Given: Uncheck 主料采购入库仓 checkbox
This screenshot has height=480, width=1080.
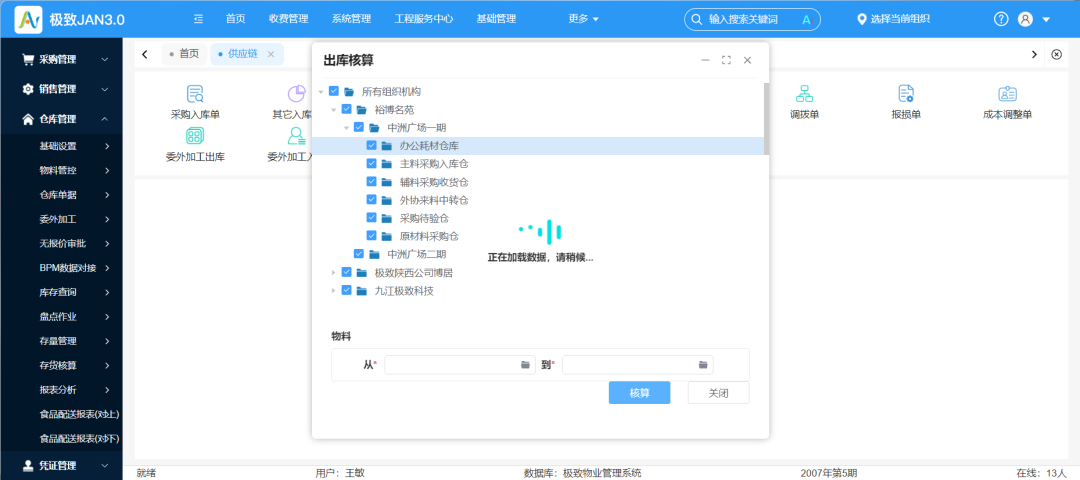Looking at the screenshot, I should 371,163.
